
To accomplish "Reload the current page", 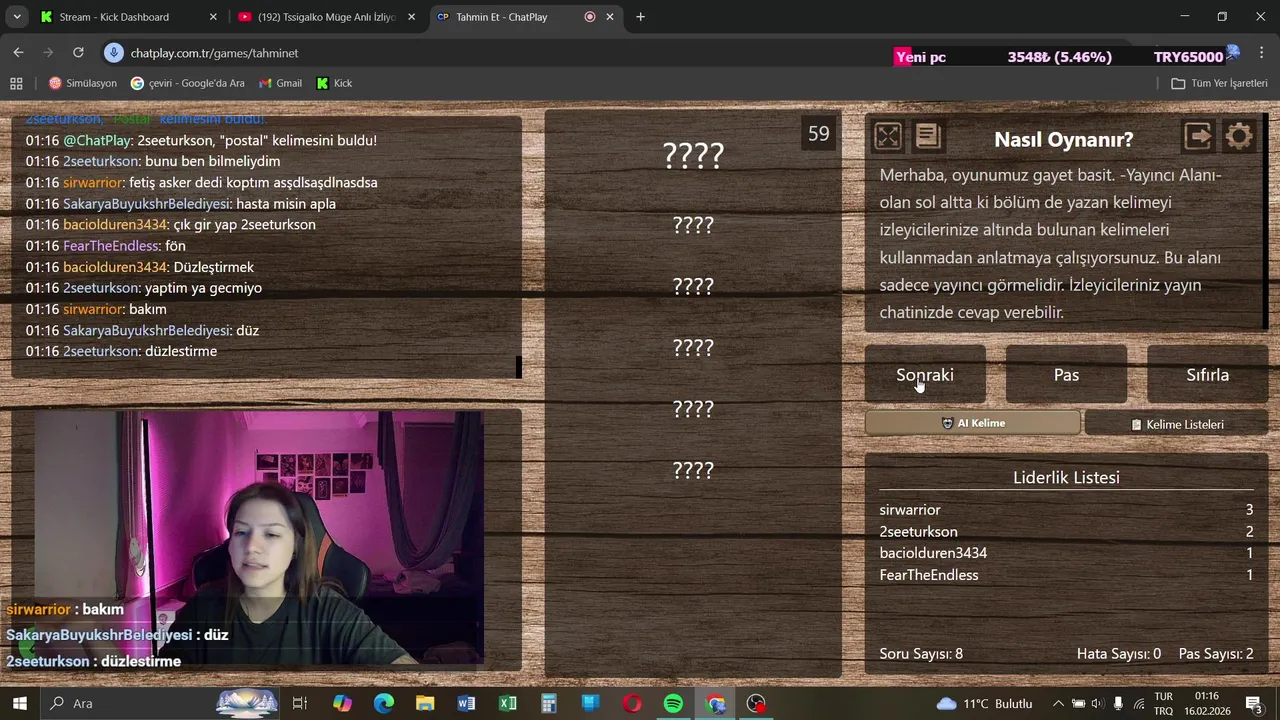I will 78,53.
